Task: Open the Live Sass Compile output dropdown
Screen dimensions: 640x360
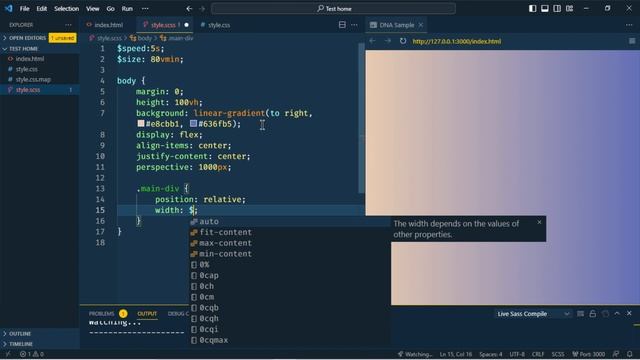Action: tap(533, 313)
